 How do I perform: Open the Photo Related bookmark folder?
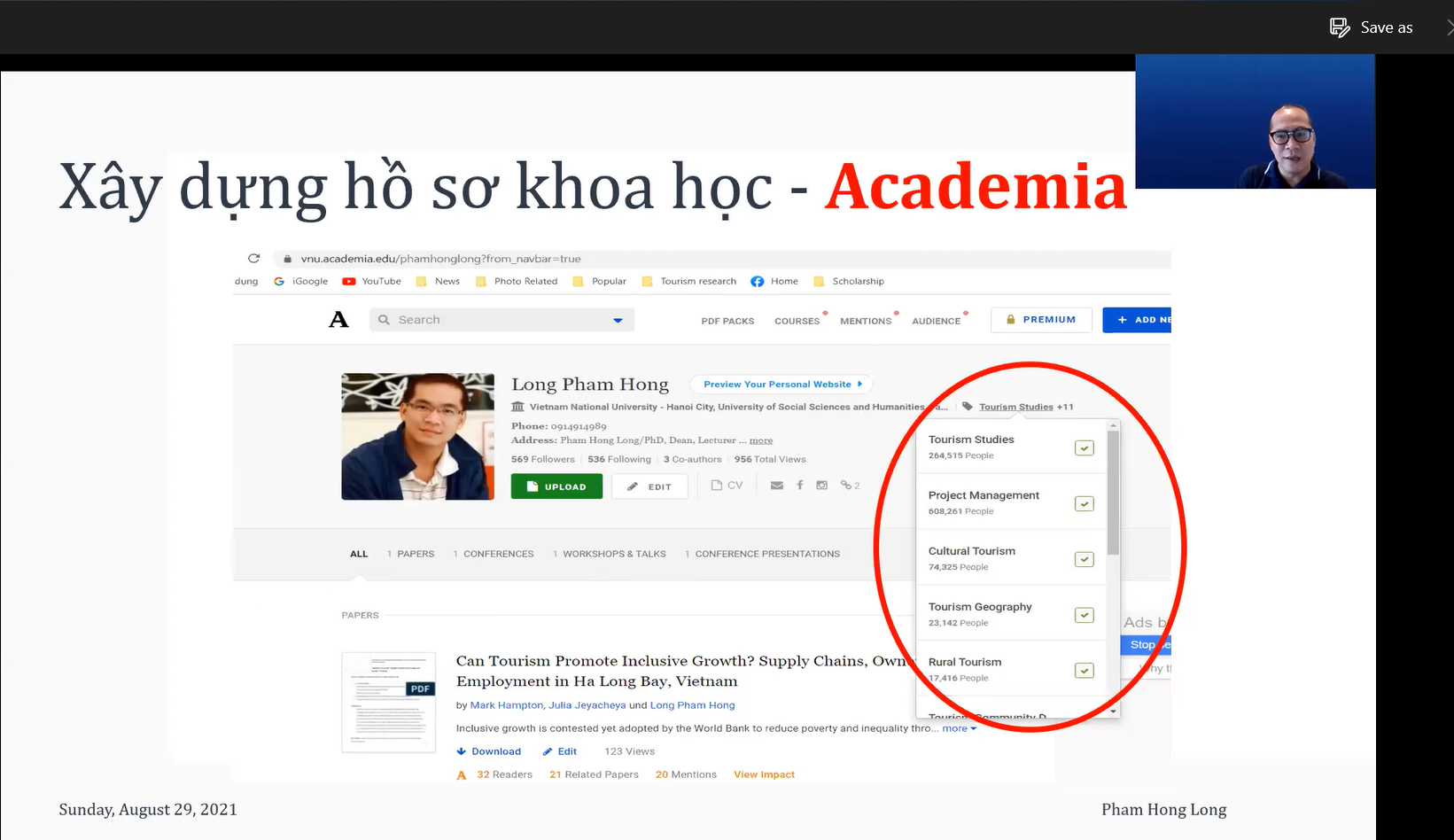click(x=517, y=281)
